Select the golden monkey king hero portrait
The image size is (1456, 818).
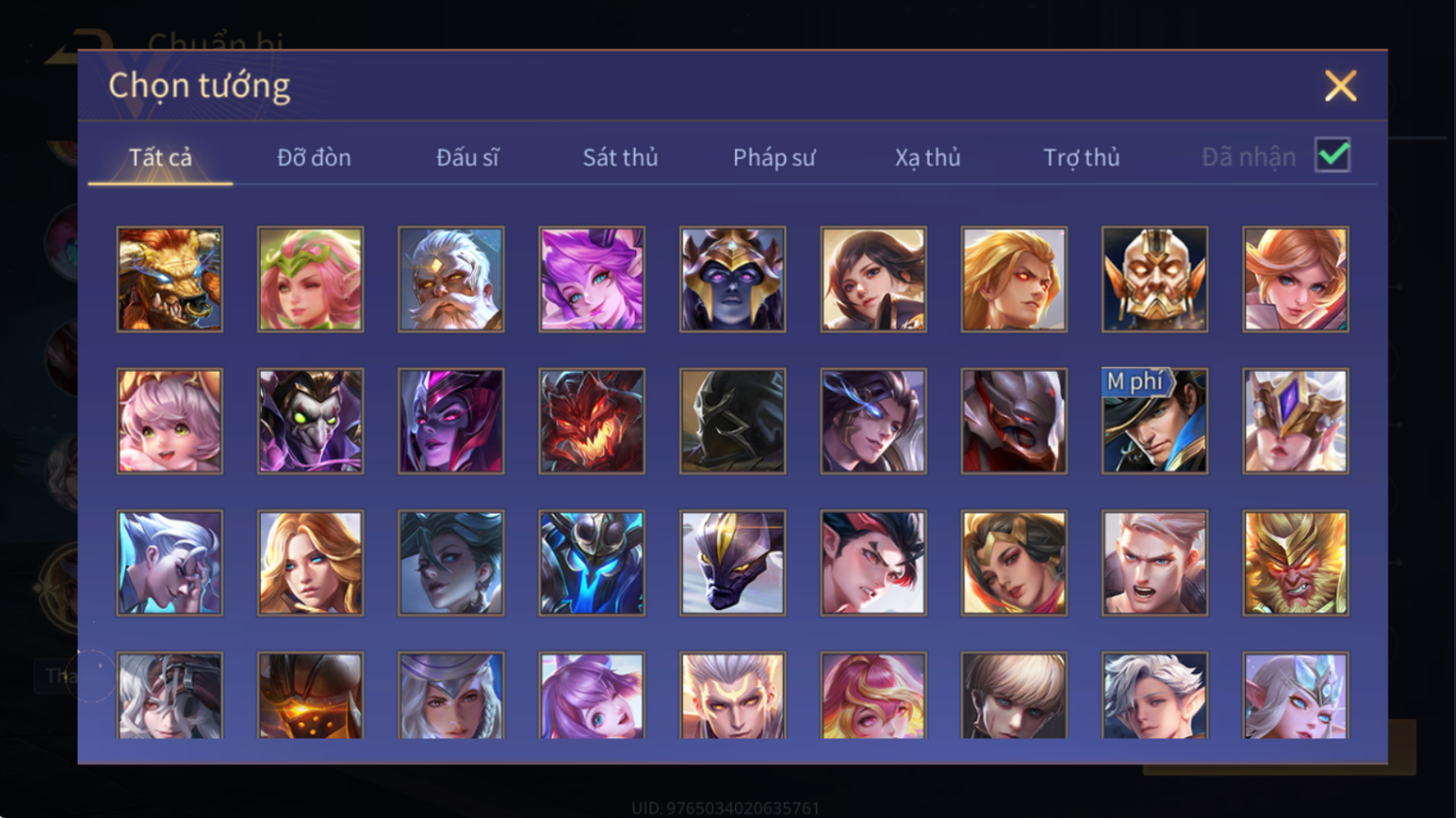coord(1295,563)
